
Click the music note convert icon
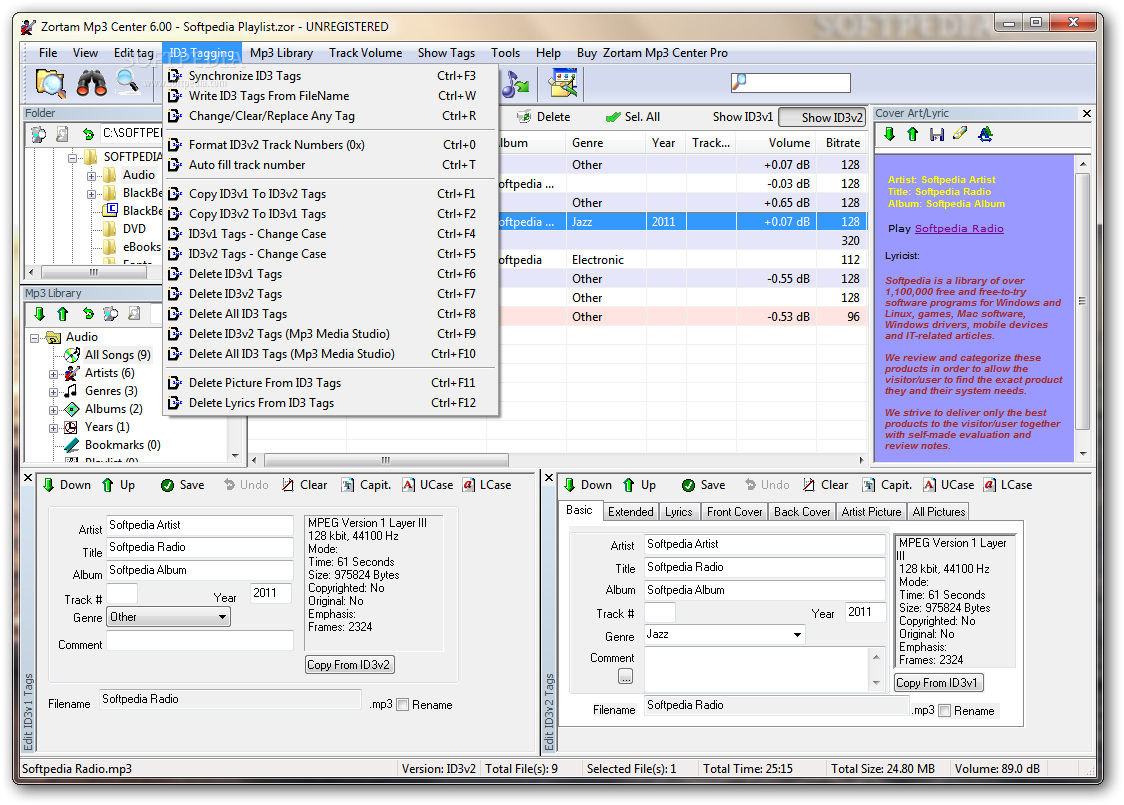coord(515,84)
